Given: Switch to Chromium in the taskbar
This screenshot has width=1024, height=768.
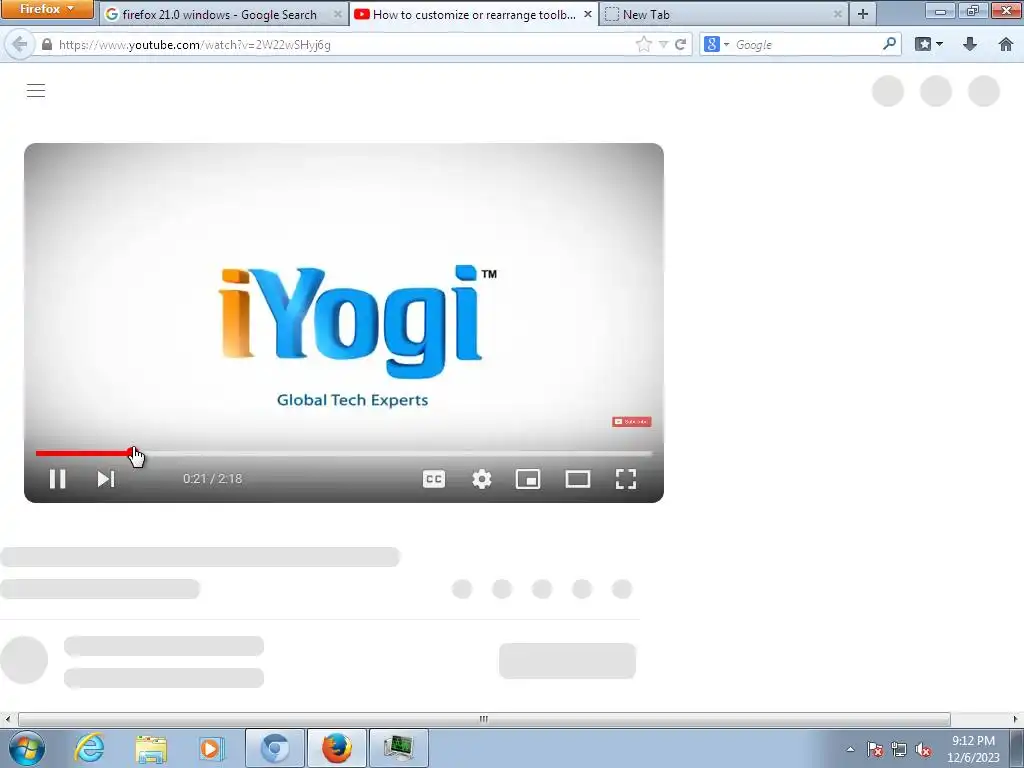Looking at the screenshot, I should [275, 748].
